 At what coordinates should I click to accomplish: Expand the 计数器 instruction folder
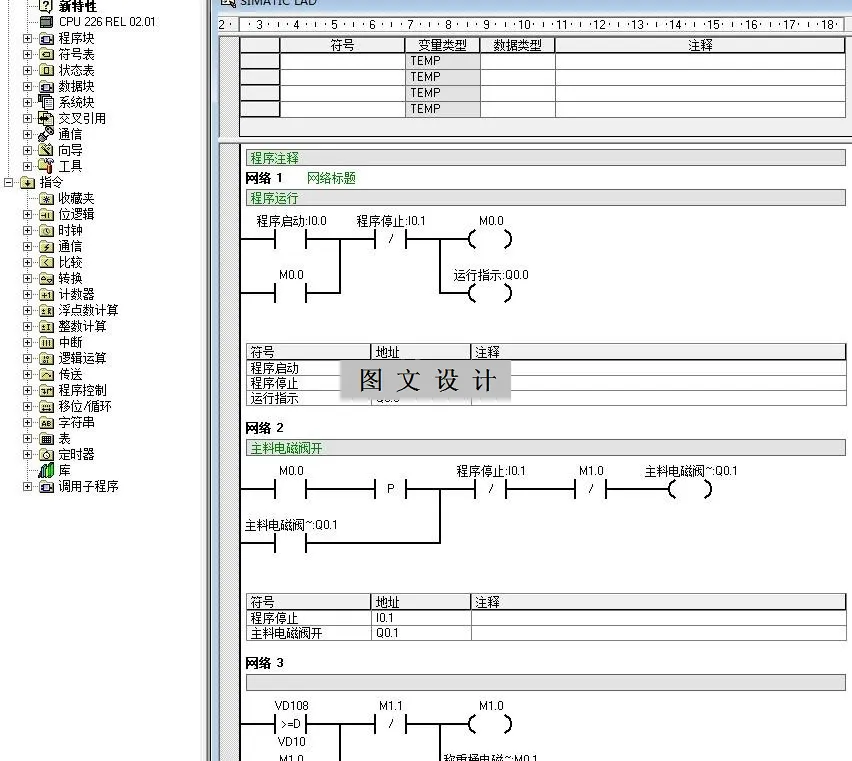point(28,294)
